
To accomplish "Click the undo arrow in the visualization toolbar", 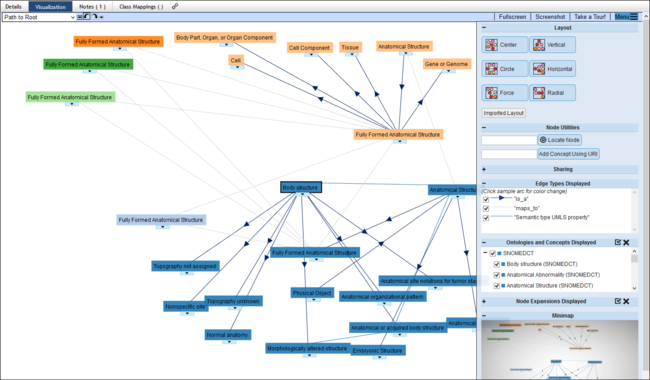I will (x=87, y=17).
